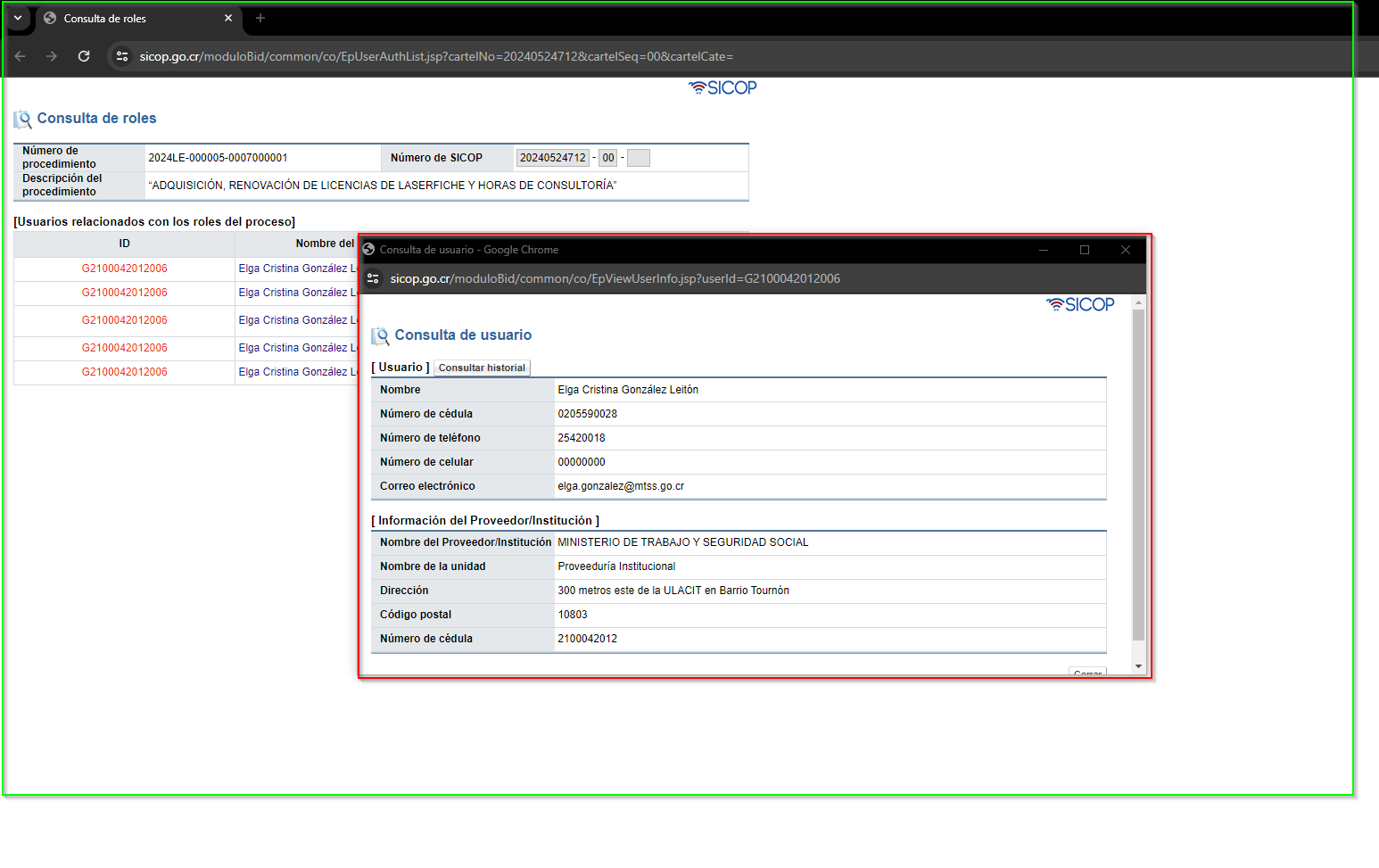Image resolution: width=1379 pixels, height=868 pixels.
Task: Open the last G2100042012006 ID link
Action: [125, 372]
